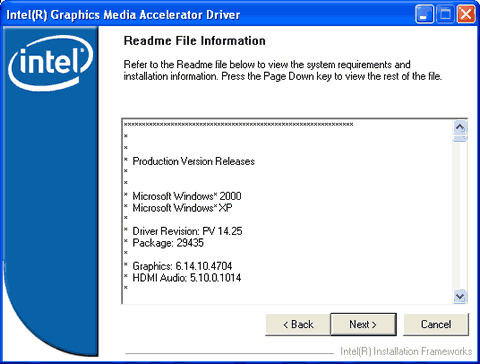480x364 pixels.
Task: Click the Production Version Releases line
Action: [x=193, y=161]
